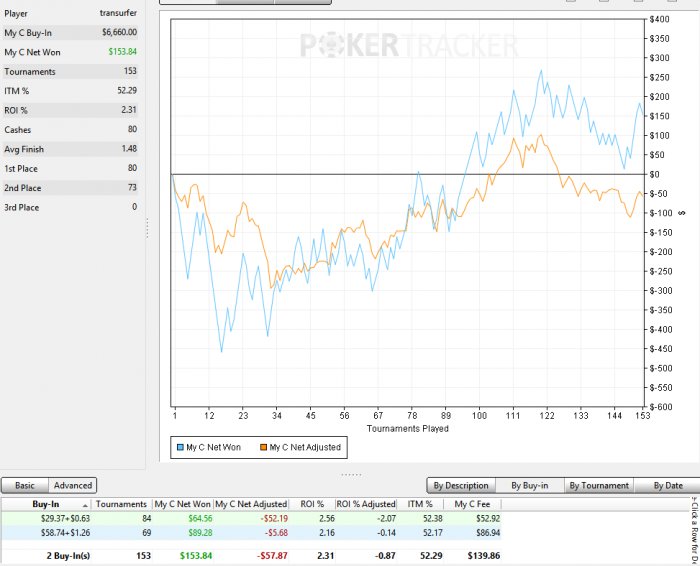This screenshot has width=700, height=566.
Task: Click the orange My C Net Adjusted legend swatch
Action: 263,447
